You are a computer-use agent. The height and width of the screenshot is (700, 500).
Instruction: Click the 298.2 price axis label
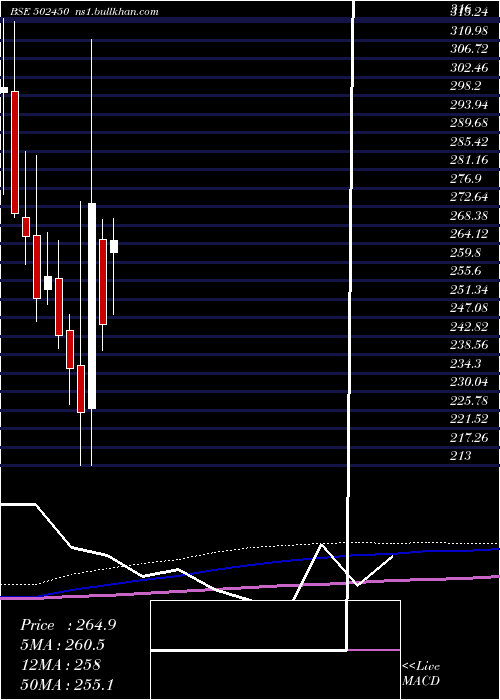(x=465, y=86)
